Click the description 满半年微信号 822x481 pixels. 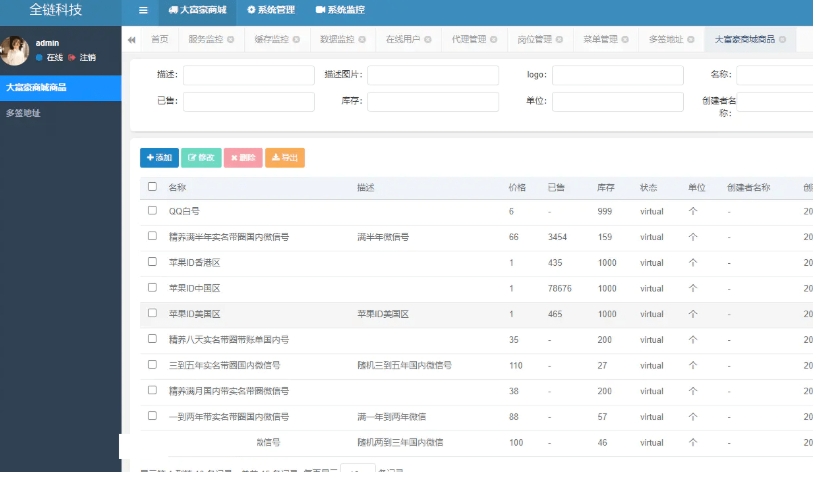click(383, 238)
